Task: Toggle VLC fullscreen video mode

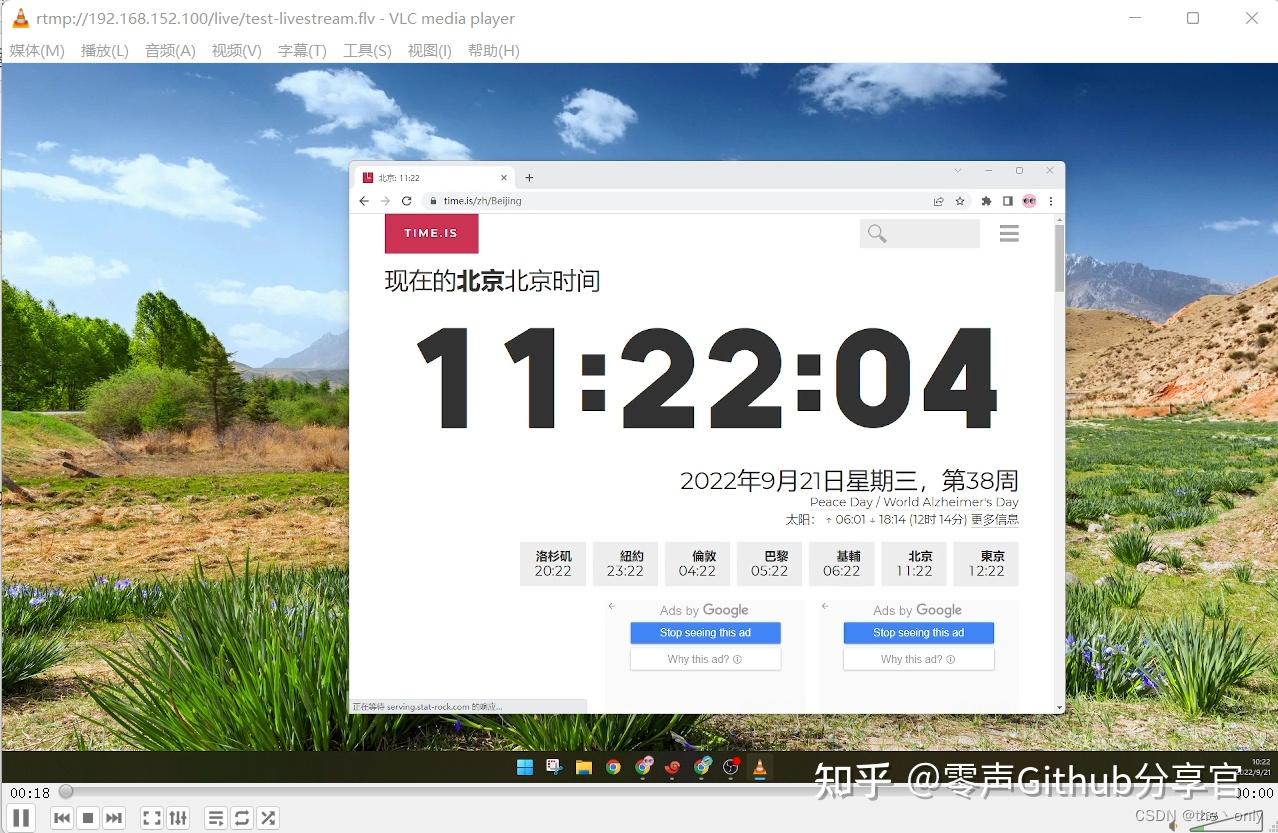Action: click(x=152, y=818)
